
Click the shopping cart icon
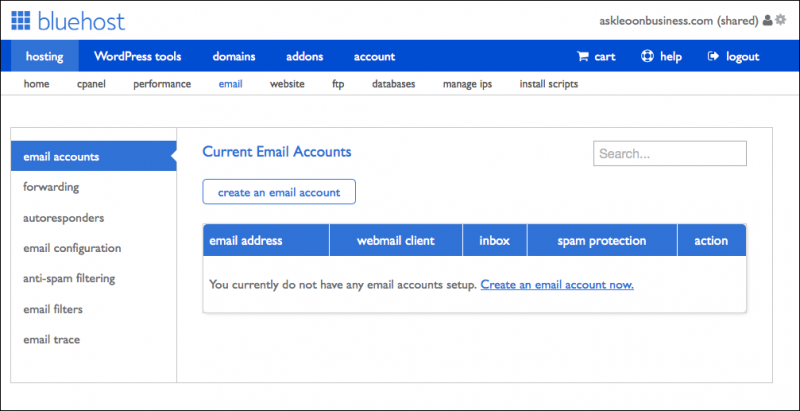click(582, 56)
